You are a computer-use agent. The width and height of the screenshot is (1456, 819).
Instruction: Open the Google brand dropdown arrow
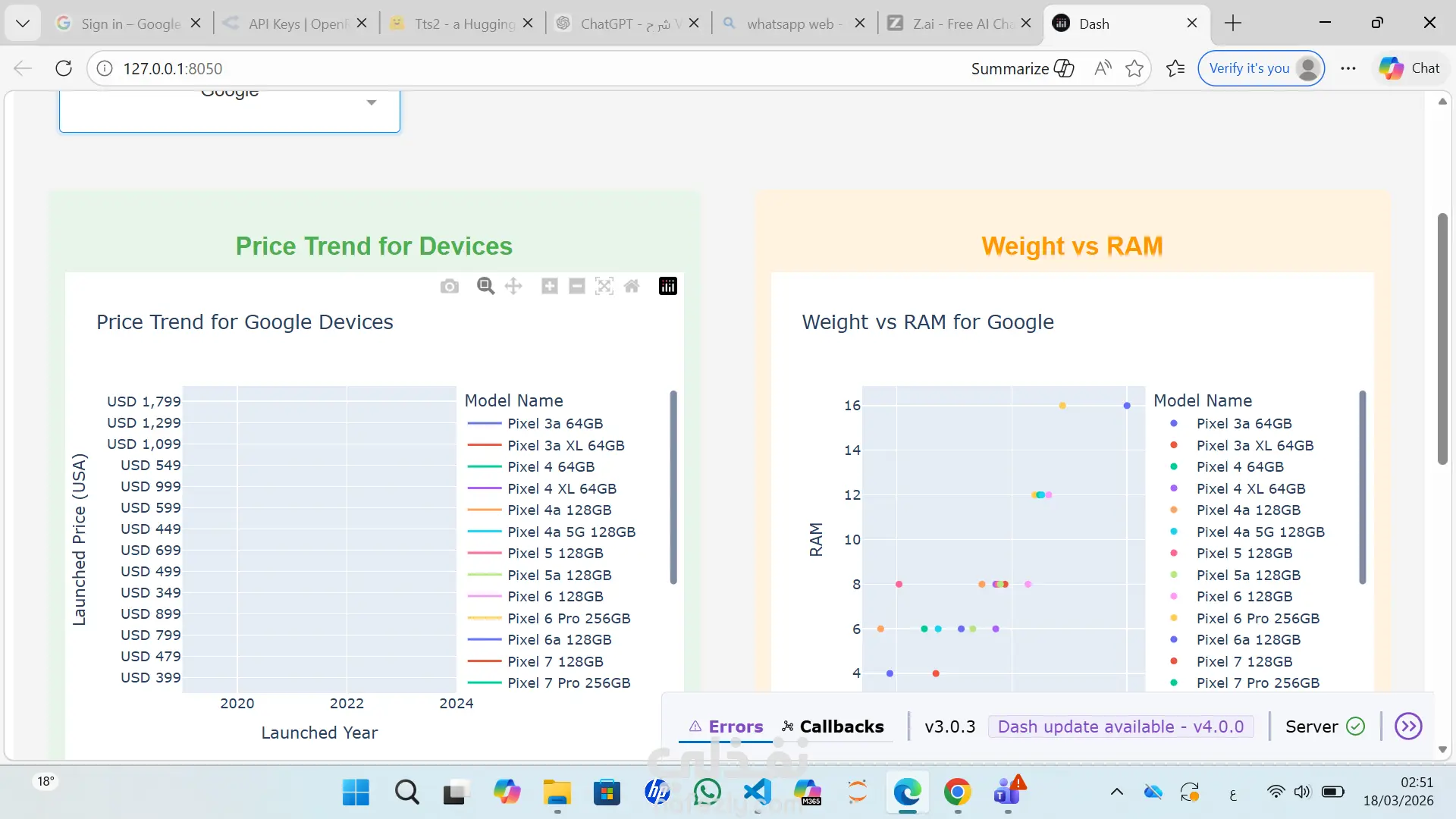pyautogui.click(x=372, y=102)
